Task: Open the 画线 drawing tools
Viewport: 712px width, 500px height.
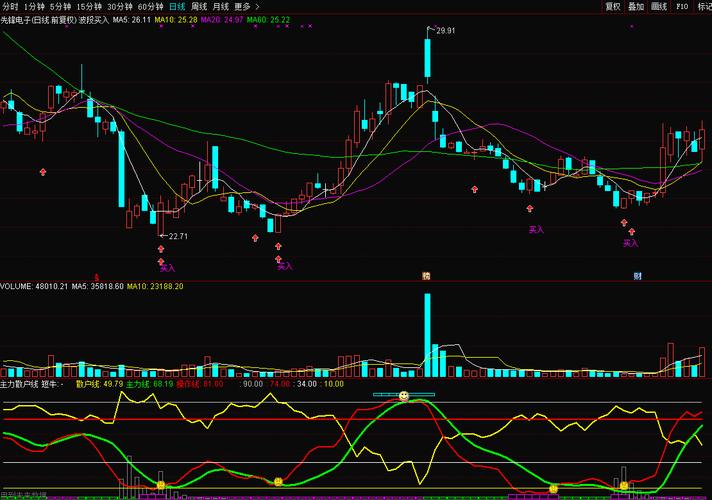Action: pos(659,6)
